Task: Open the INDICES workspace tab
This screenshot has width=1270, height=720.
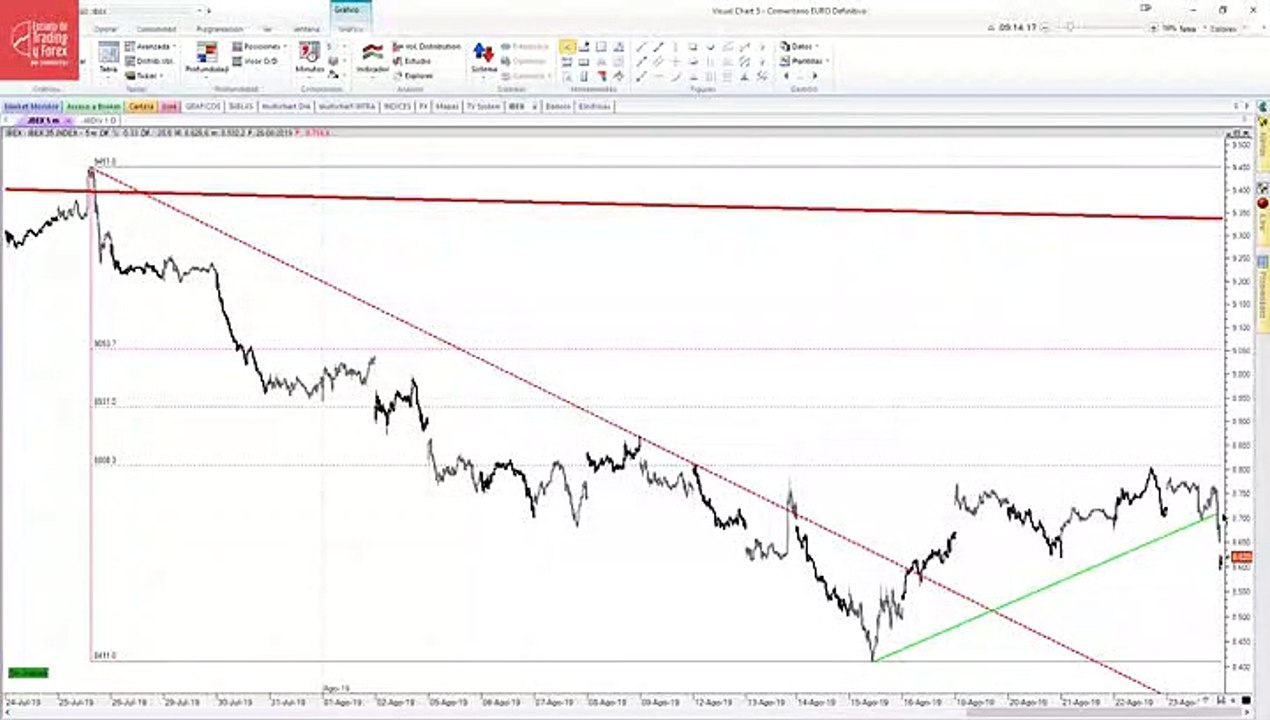Action: (398, 106)
